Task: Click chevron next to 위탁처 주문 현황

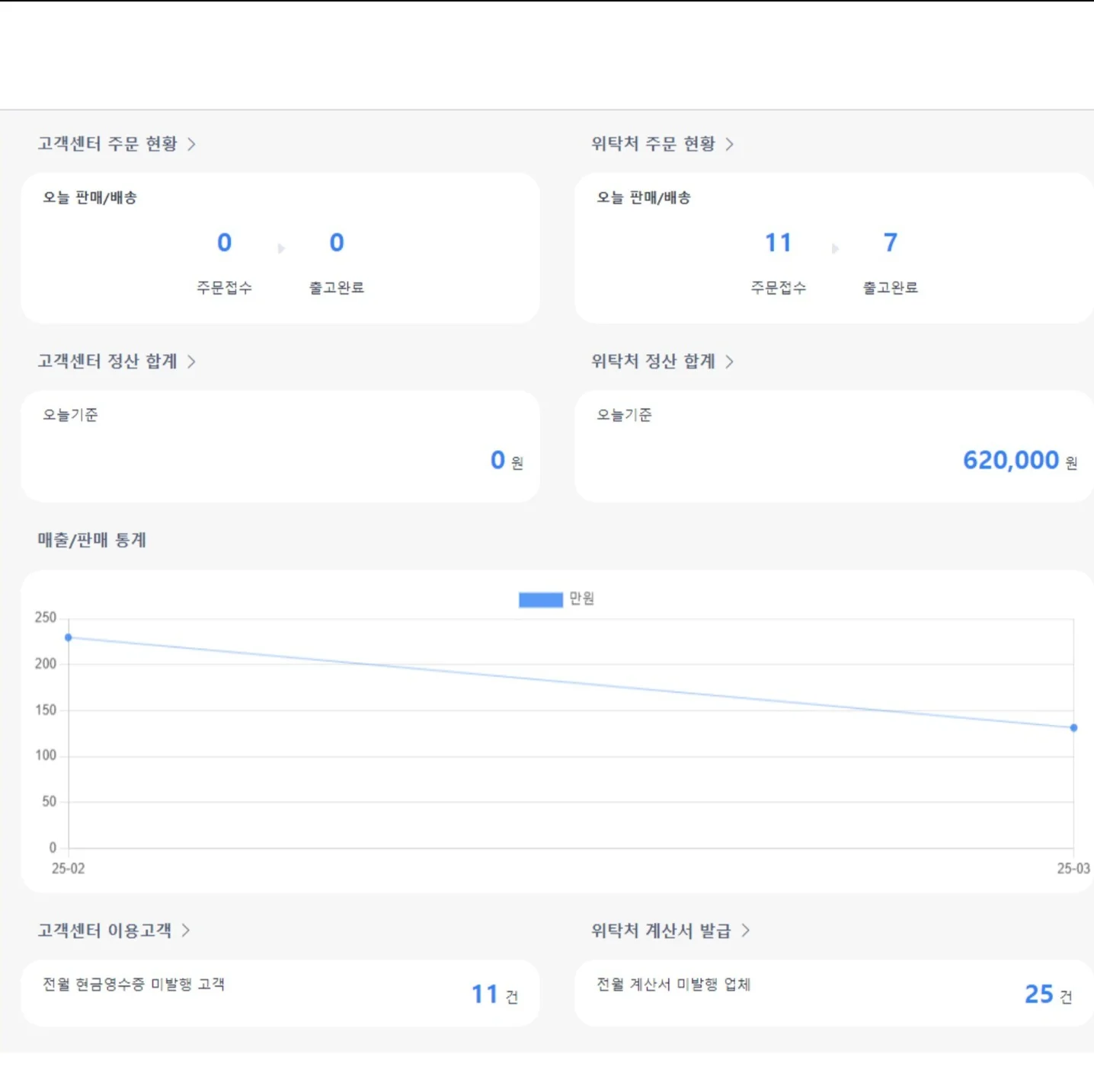Action: pyautogui.click(x=729, y=144)
